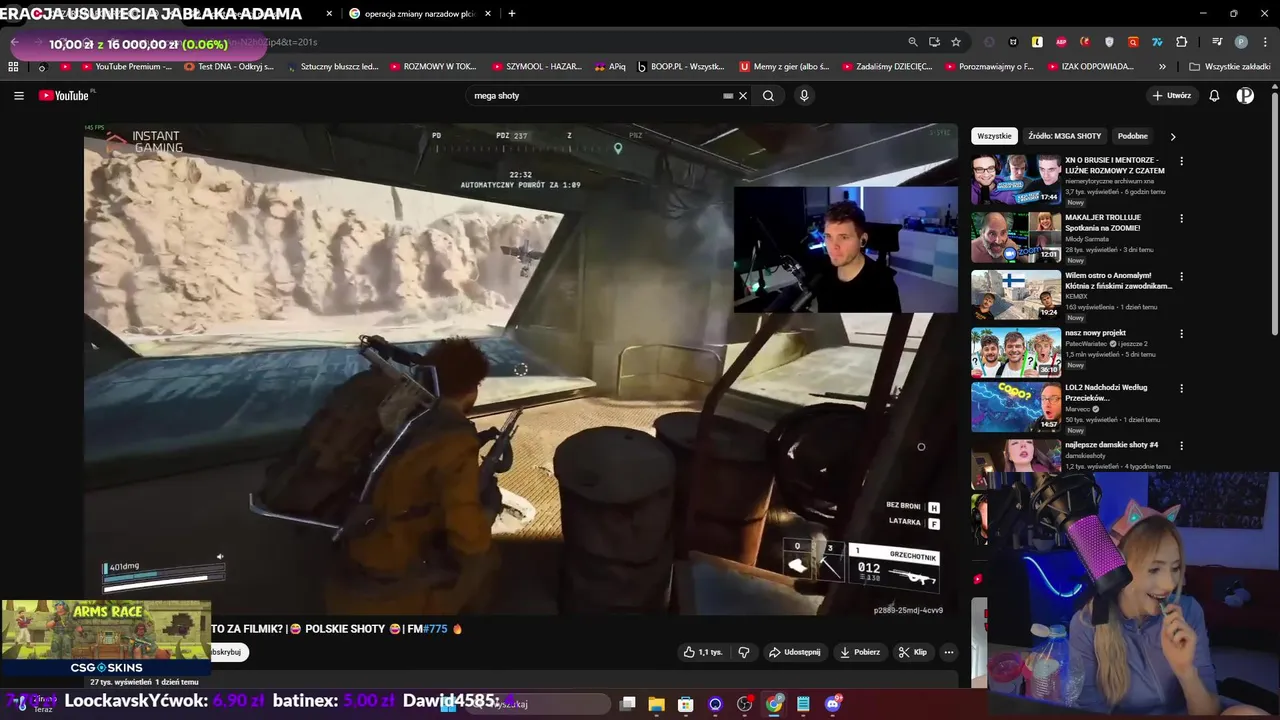The width and height of the screenshot is (1280, 720).
Task: Start voice search with the microphone
Action: [804, 96]
